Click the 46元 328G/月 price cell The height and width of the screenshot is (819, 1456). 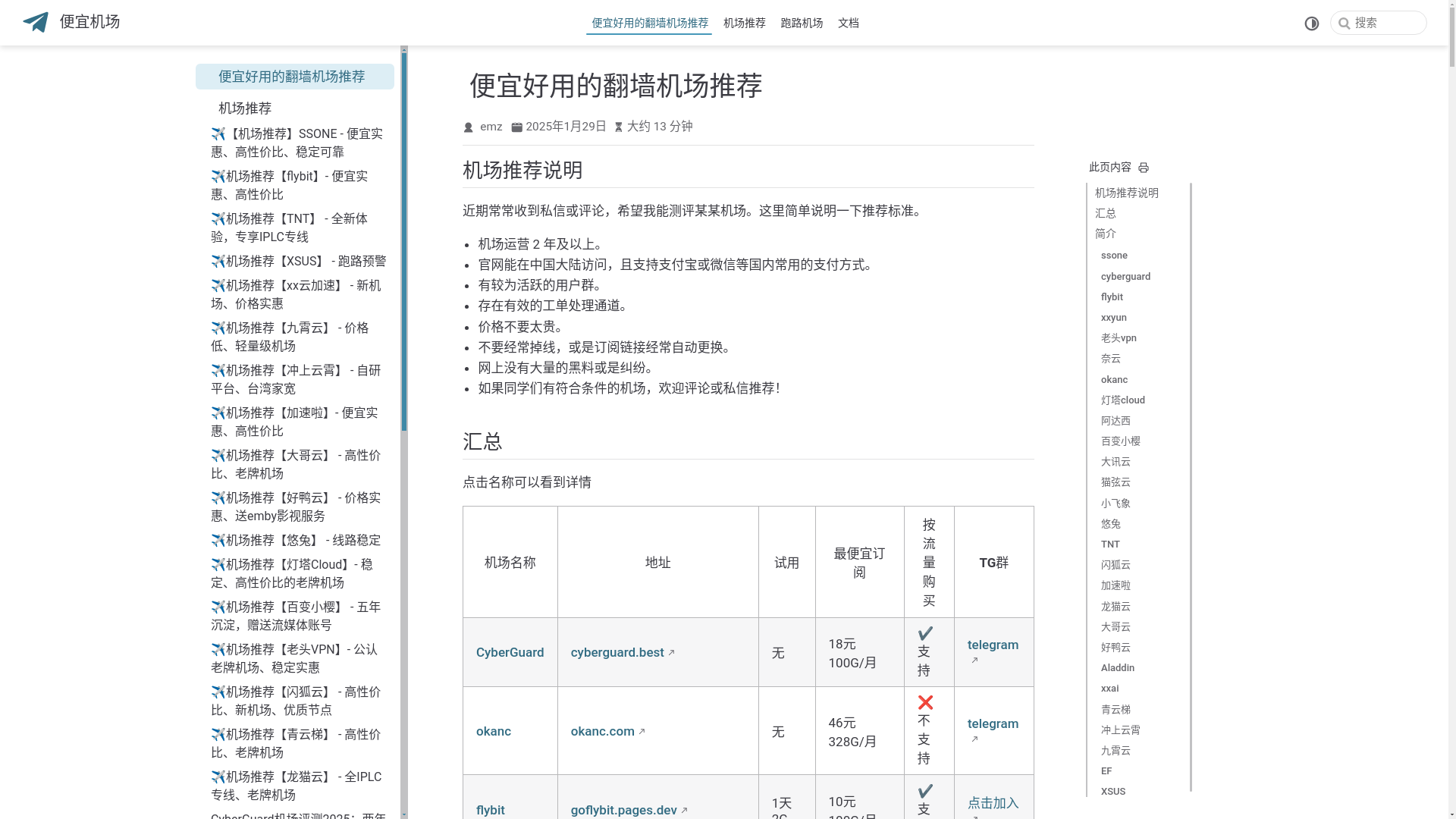pyautogui.click(x=859, y=731)
